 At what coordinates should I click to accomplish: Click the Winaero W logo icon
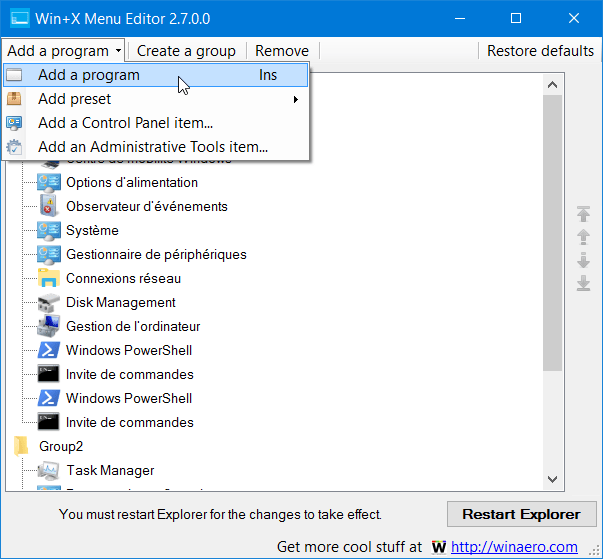pyautogui.click(x=439, y=547)
